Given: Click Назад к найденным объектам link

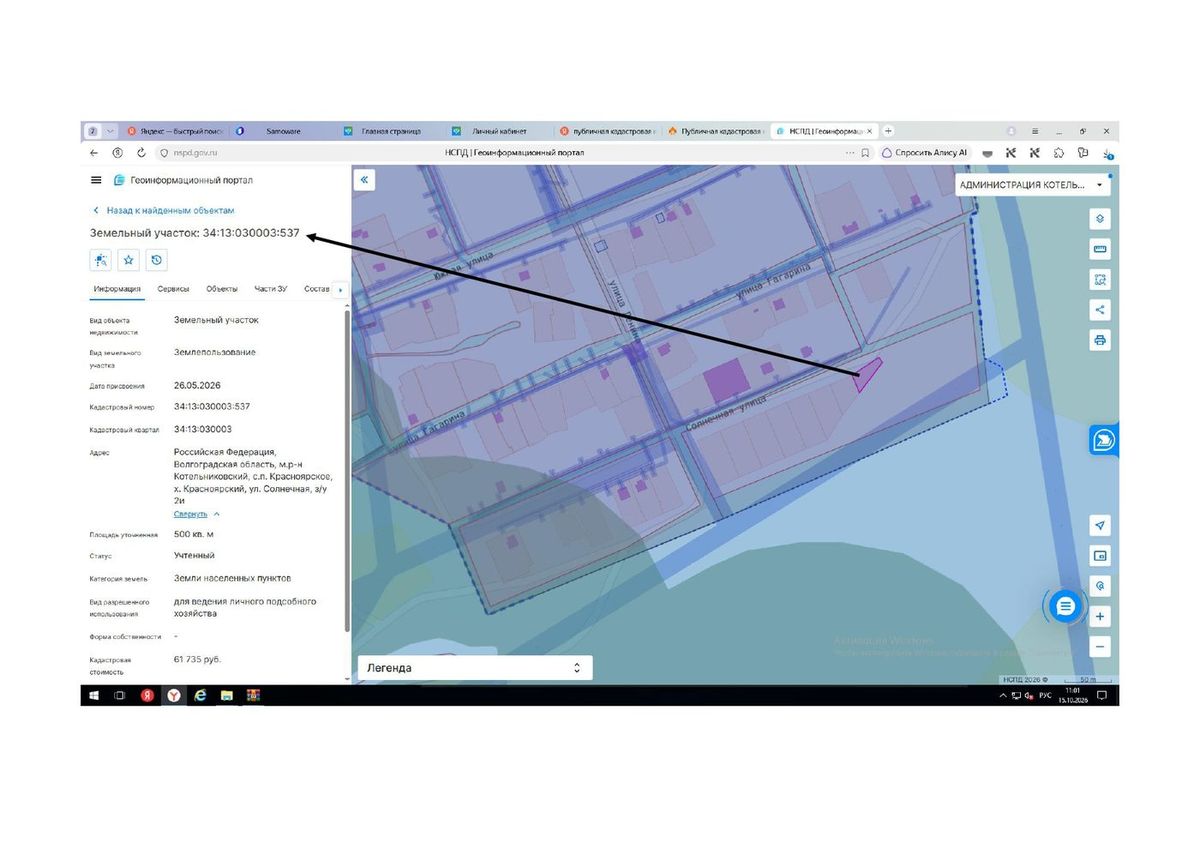Looking at the screenshot, I should pyautogui.click(x=163, y=211).
